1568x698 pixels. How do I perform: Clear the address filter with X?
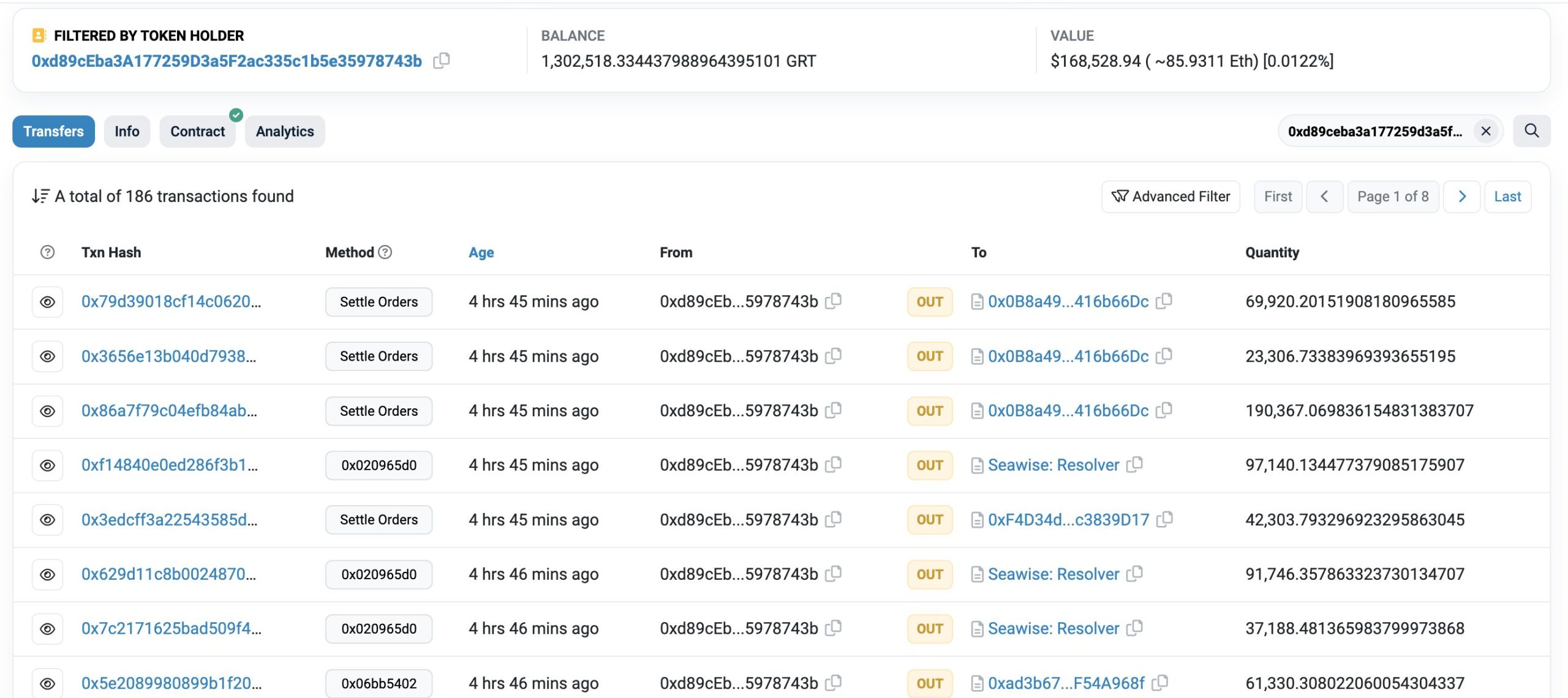coord(1485,131)
